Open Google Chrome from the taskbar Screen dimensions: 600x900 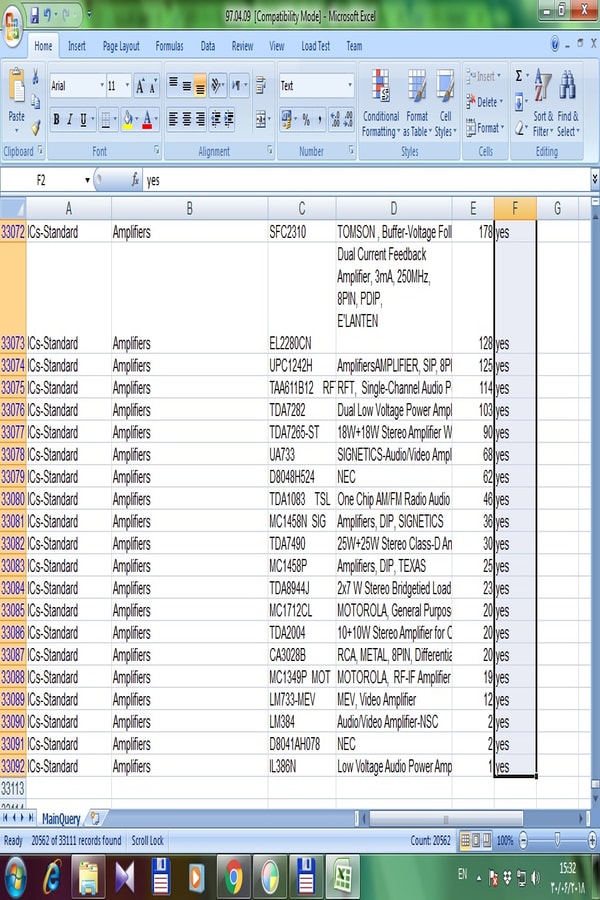click(x=233, y=878)
